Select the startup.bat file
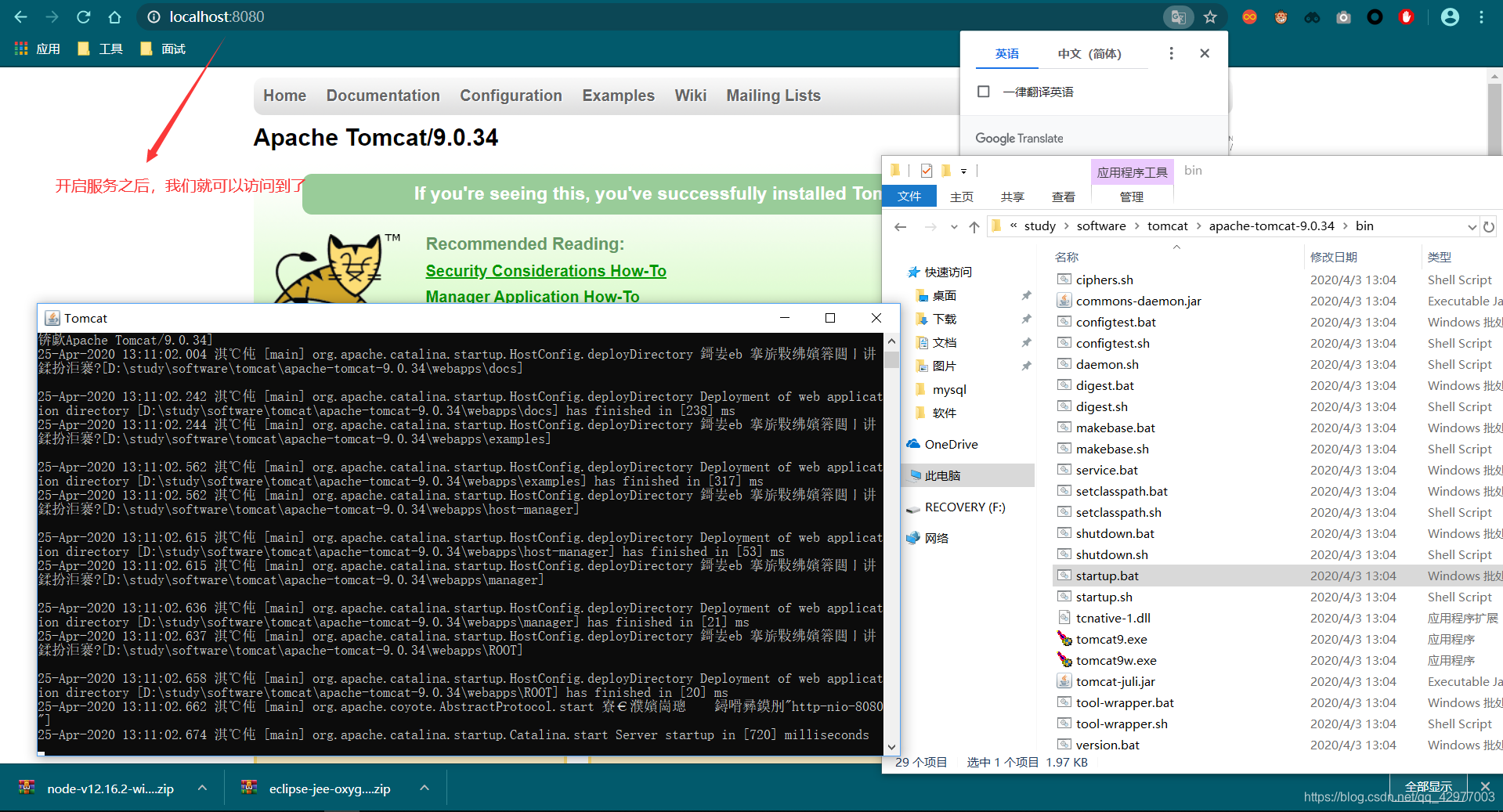Viewport: 1503px width, 812px height. point(1107,576)
